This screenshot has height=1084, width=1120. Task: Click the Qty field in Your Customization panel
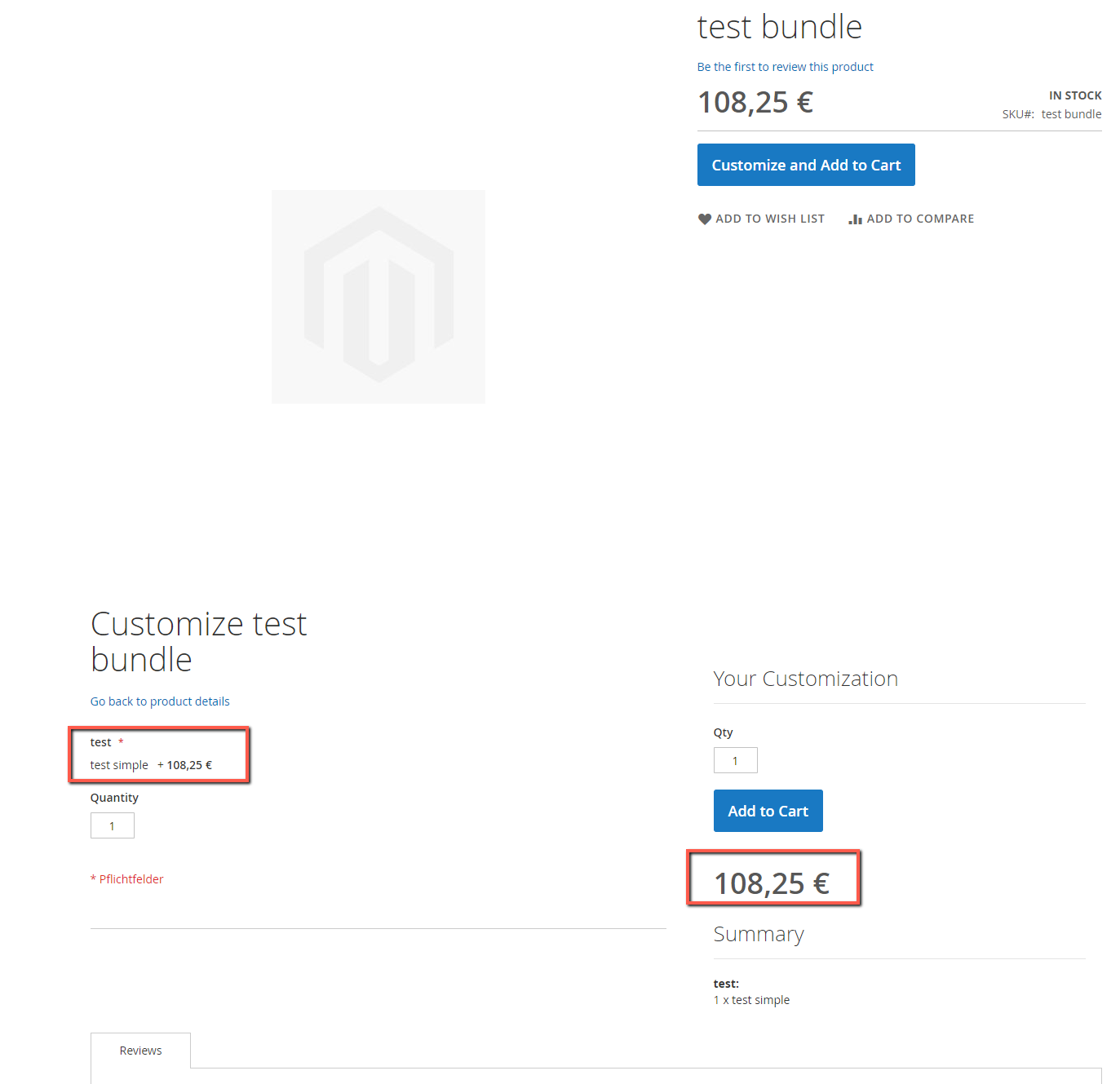coord(735,759)
